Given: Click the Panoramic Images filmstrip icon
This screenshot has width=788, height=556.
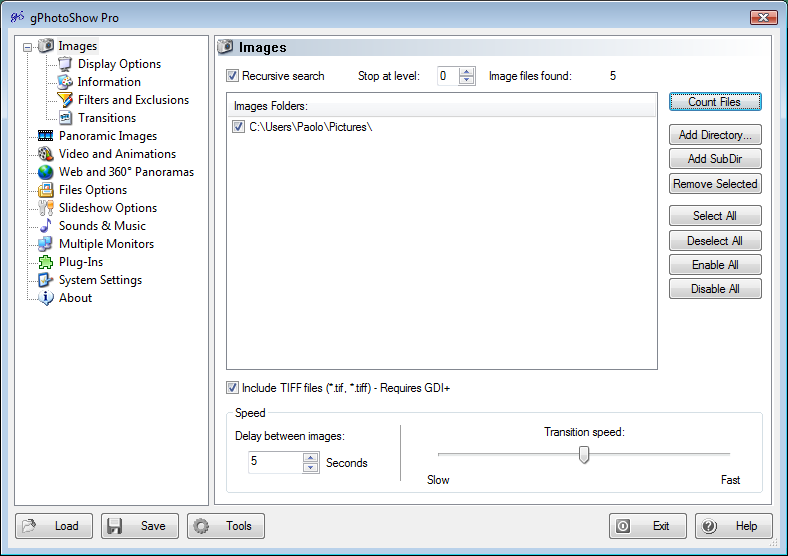Looking at the screenshot, I should (x=45, y=136).
